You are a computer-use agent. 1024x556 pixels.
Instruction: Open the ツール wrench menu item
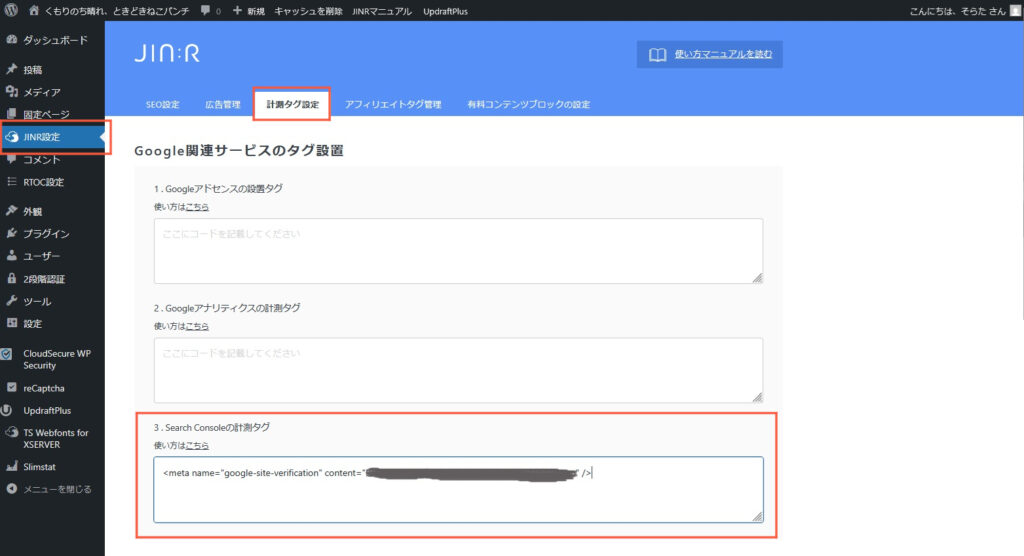point(36,301)
